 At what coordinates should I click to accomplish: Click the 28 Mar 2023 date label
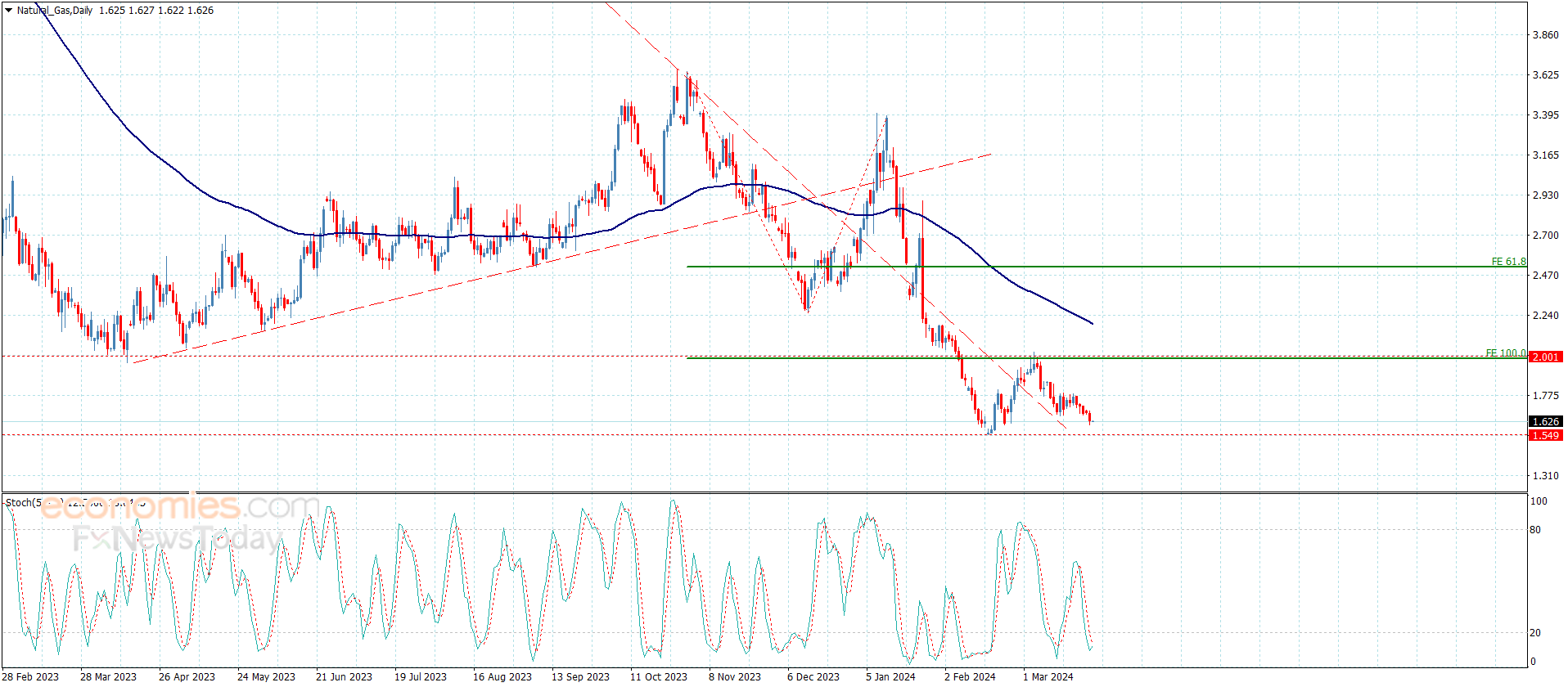point(108,676)
